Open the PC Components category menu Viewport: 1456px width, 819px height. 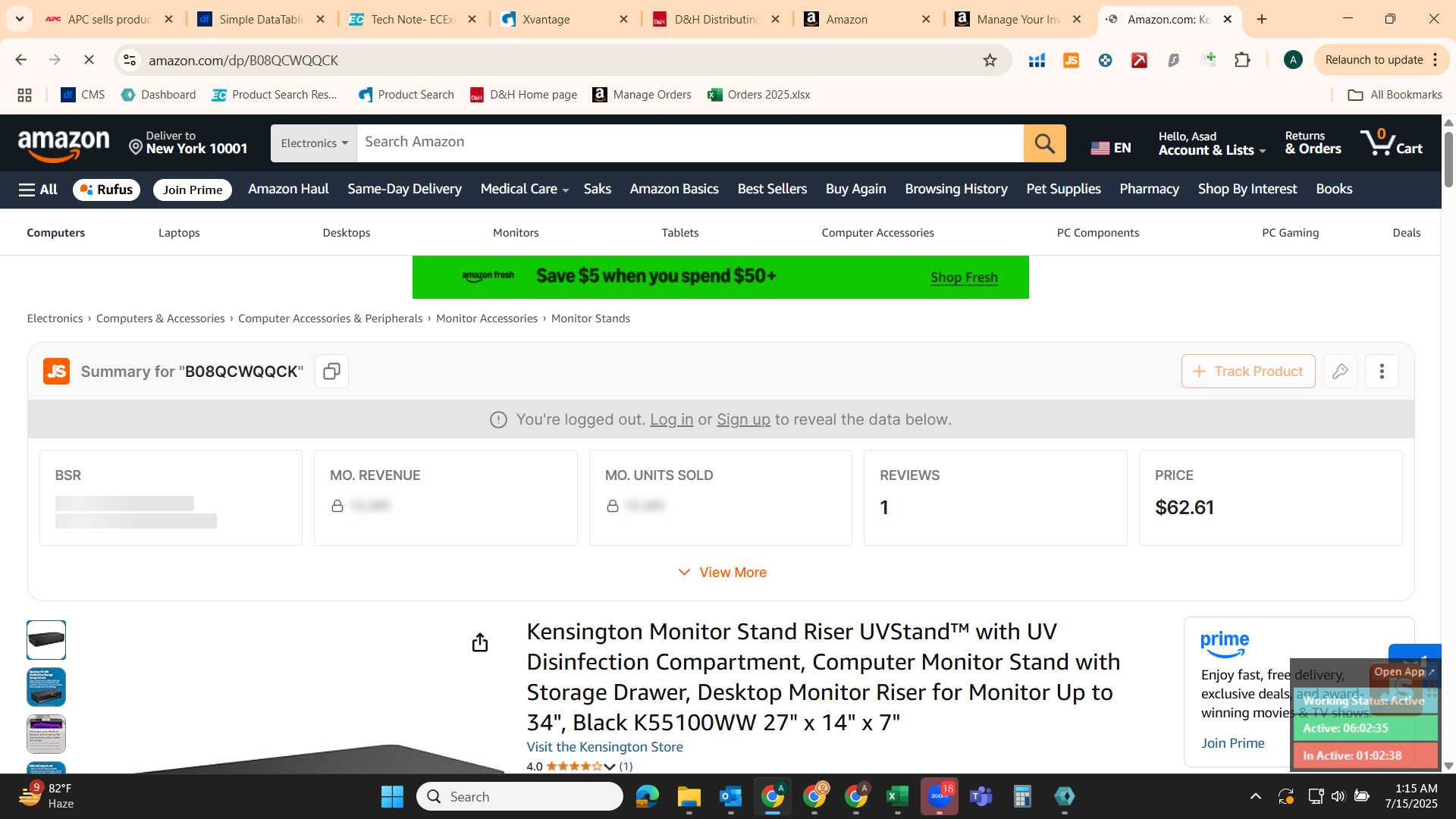[1097, 233]
